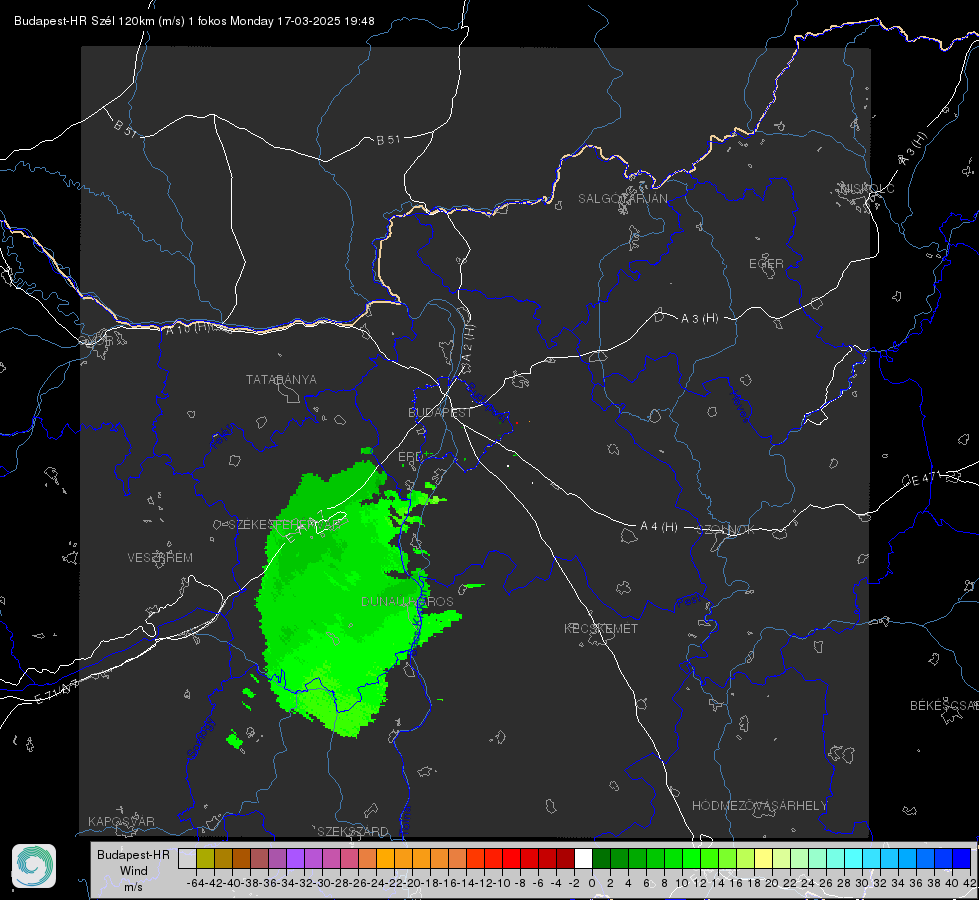Click the 'A 4 (H)' road label
Image resolution: width=979 pixels, height=900 pixels.
659,527
